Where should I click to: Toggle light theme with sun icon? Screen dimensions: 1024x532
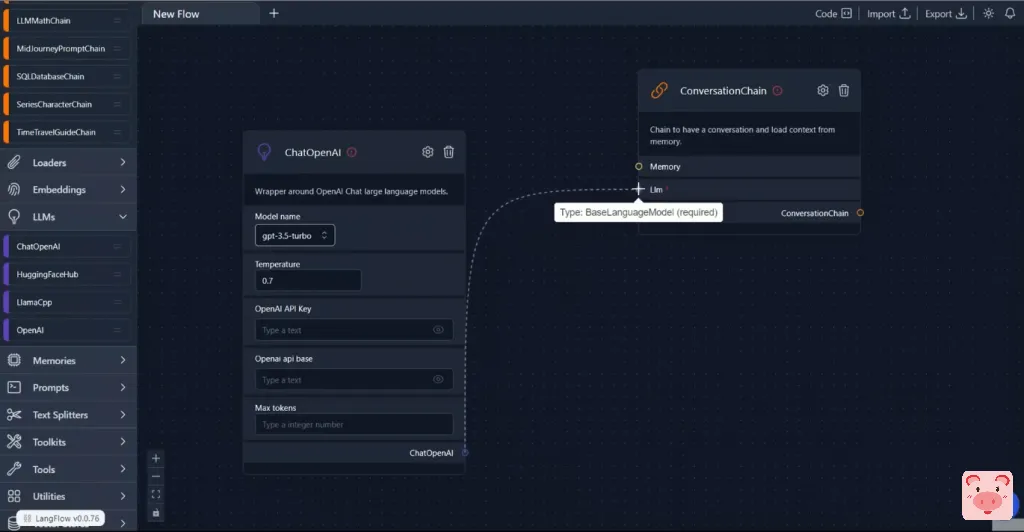pyautogui.click(x=989, y=14)
